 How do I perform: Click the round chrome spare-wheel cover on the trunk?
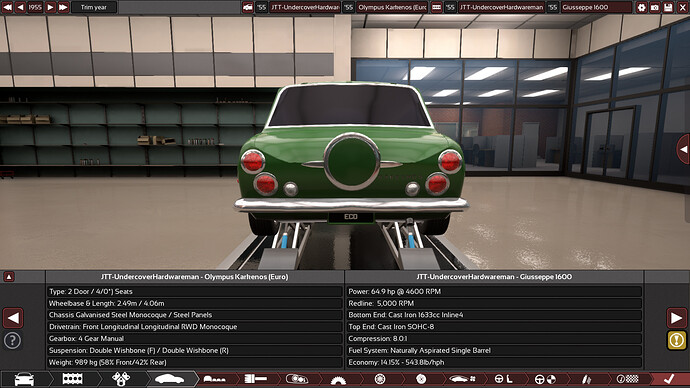pyautogui.click(x=352, y=161)
